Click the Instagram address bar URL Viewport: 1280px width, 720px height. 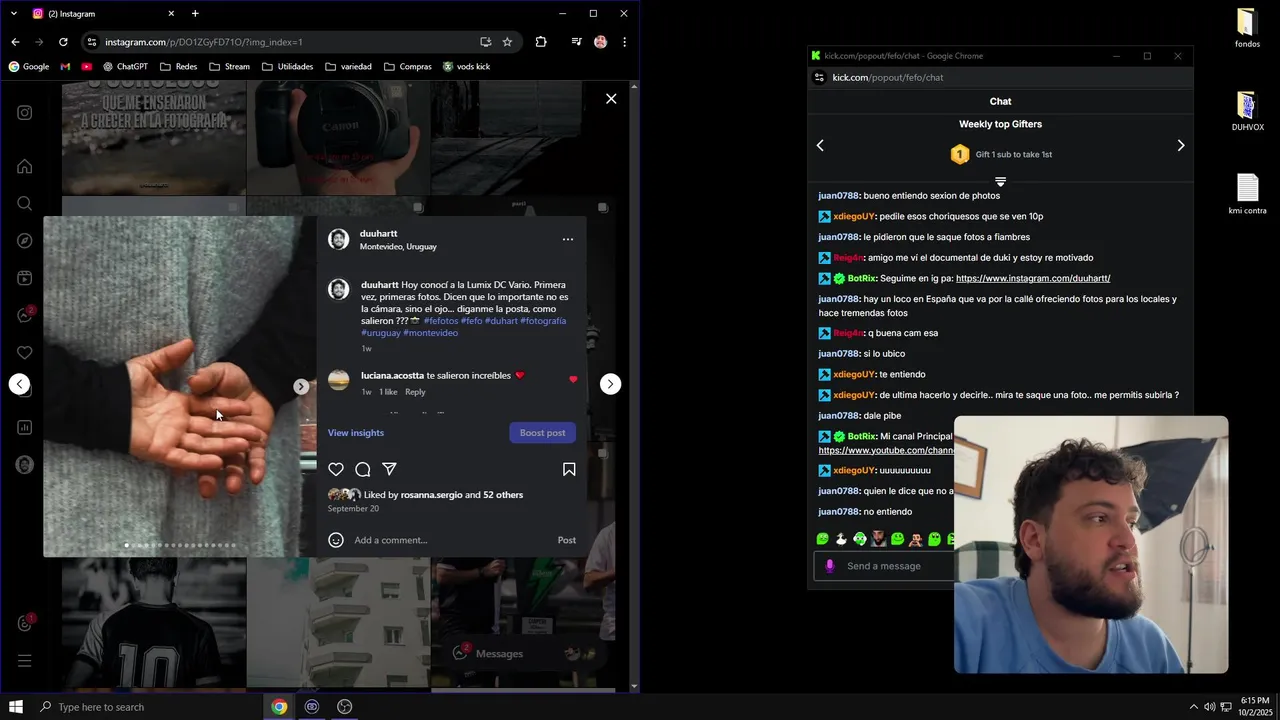(x=204, y=42)
